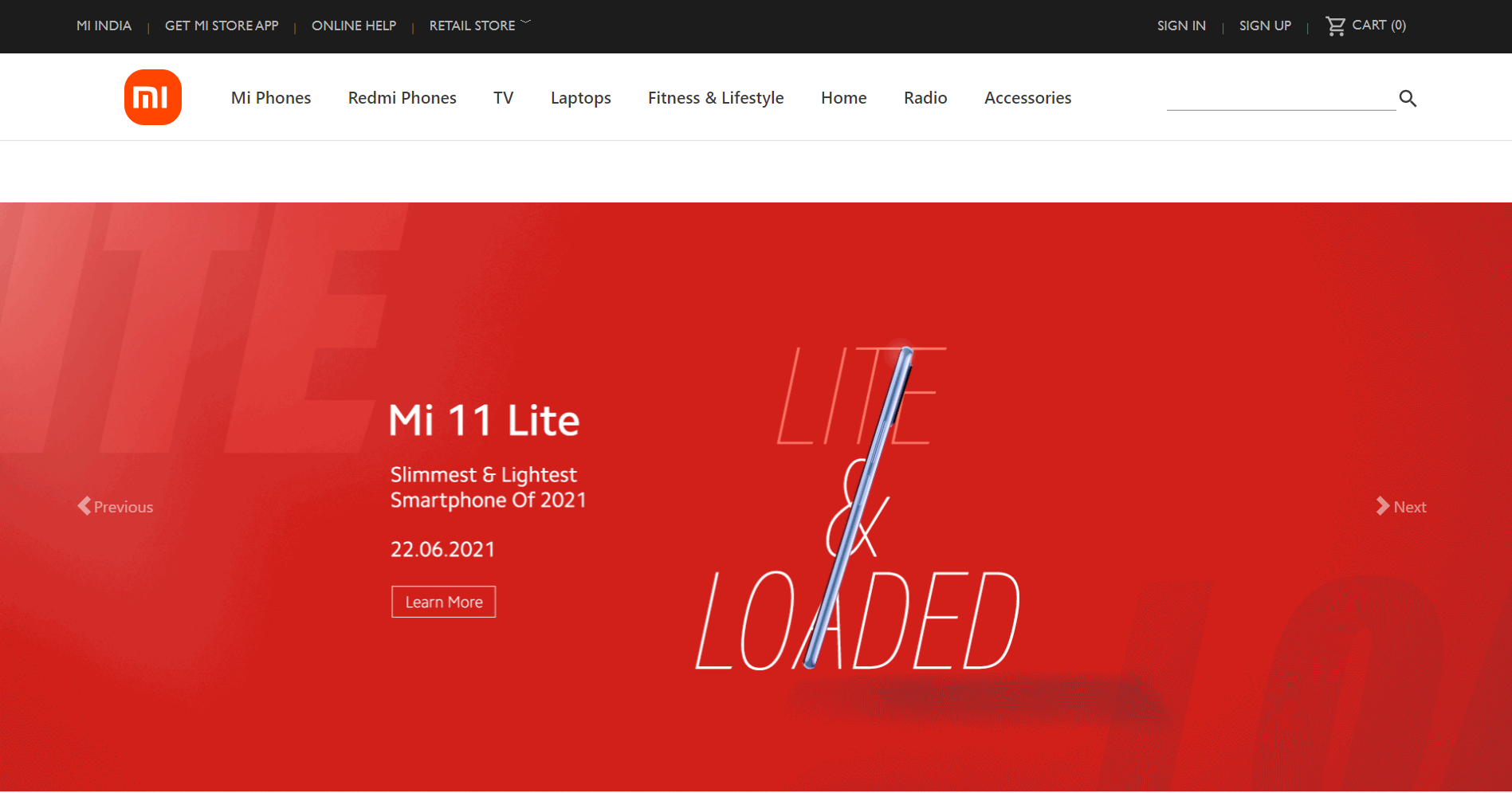Focus the search input field
This screenshot has height=793, width=1512.
1280,99
